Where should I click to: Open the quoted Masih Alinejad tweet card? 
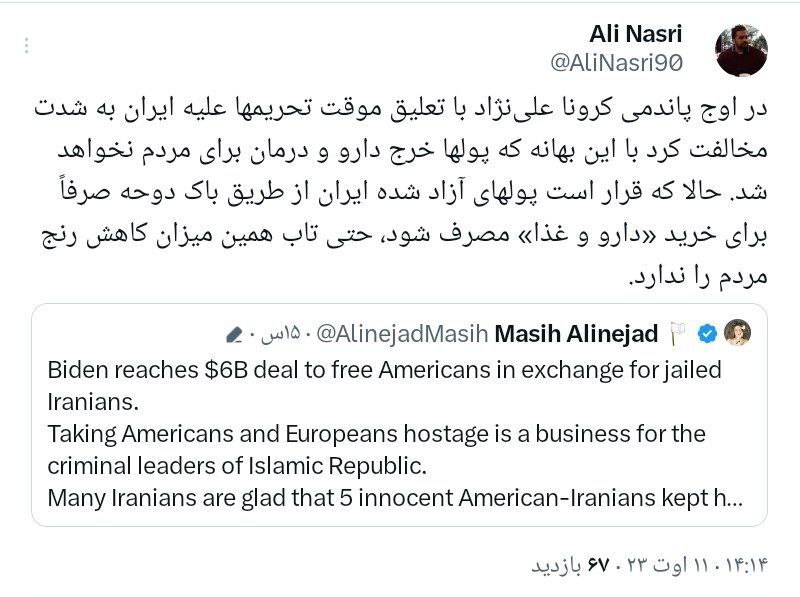[x=400, y=410]
